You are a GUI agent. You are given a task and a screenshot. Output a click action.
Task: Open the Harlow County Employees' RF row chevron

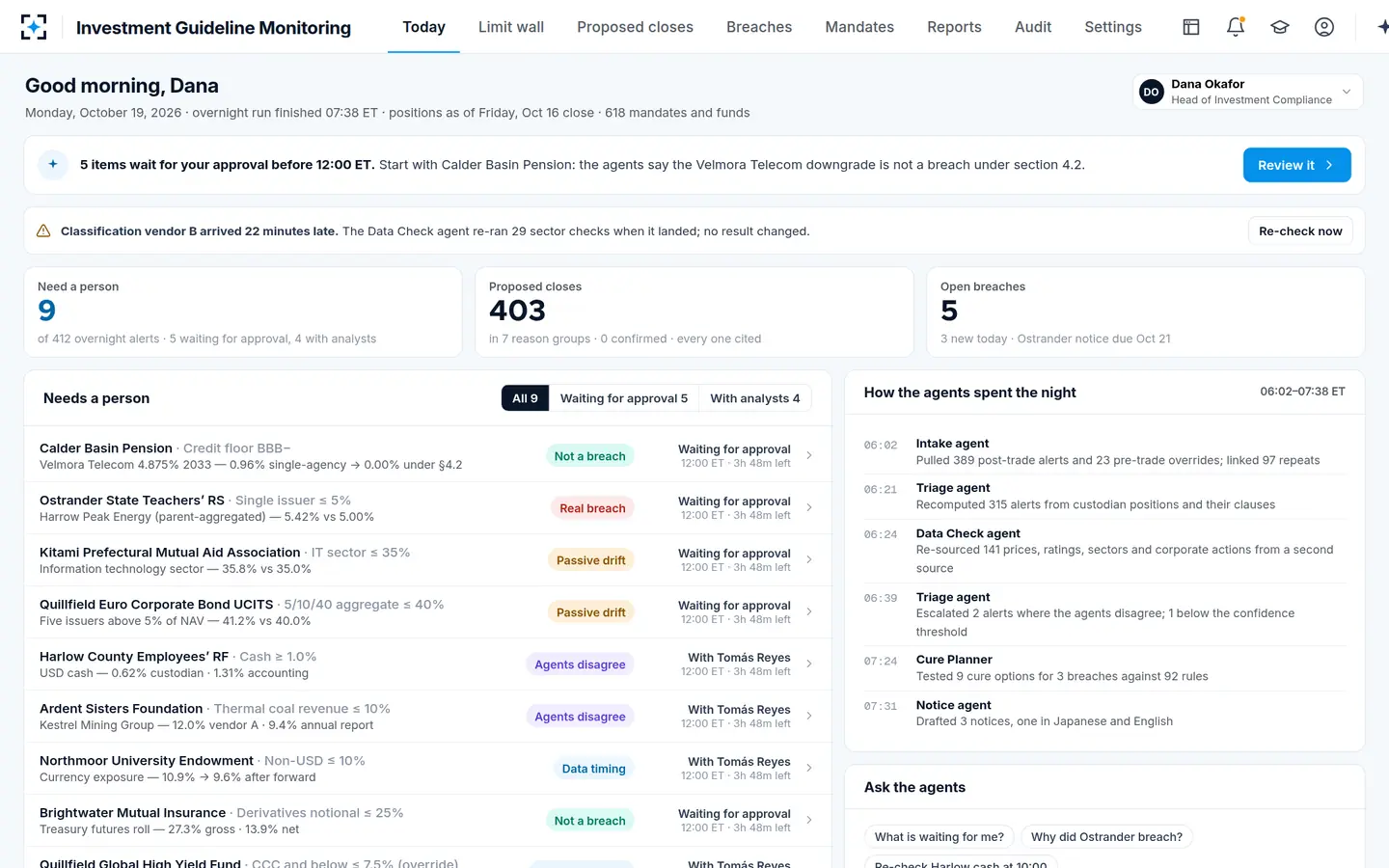click(x=809, y=665)
